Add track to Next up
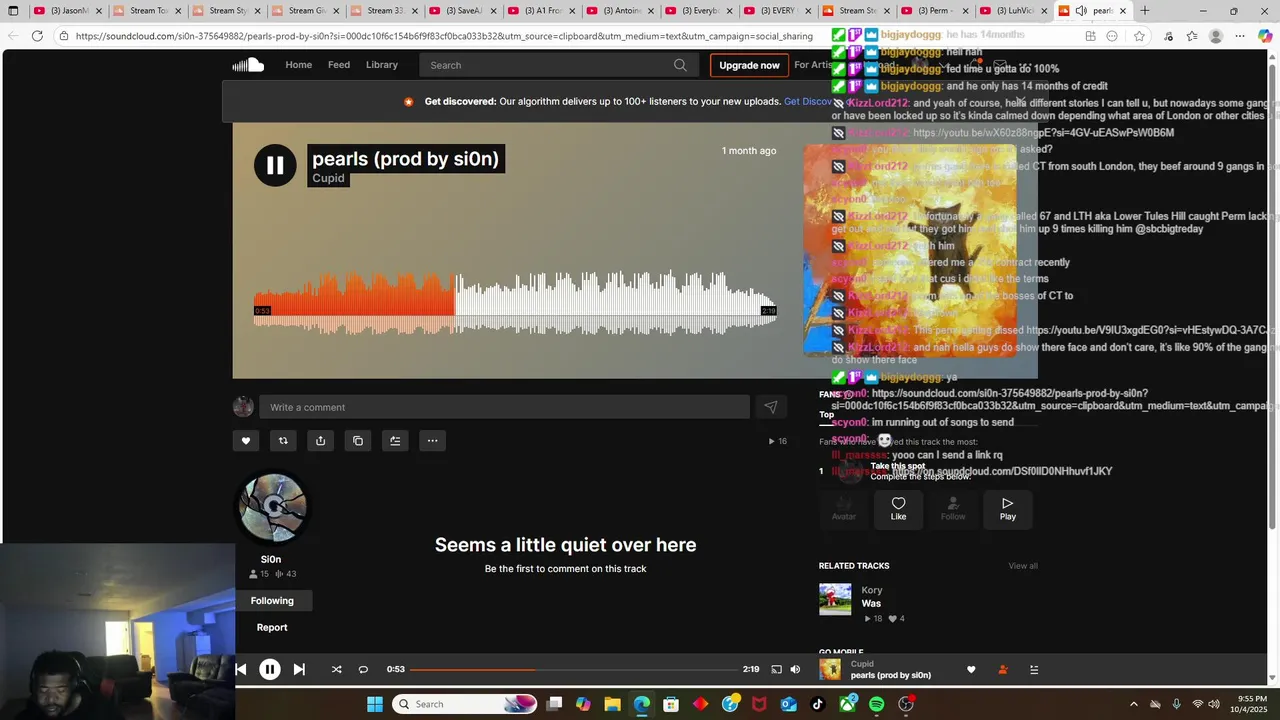Image resolution: width=1280 pixels, height=720 pixels. pyautogui.click(x=395, y=441)
